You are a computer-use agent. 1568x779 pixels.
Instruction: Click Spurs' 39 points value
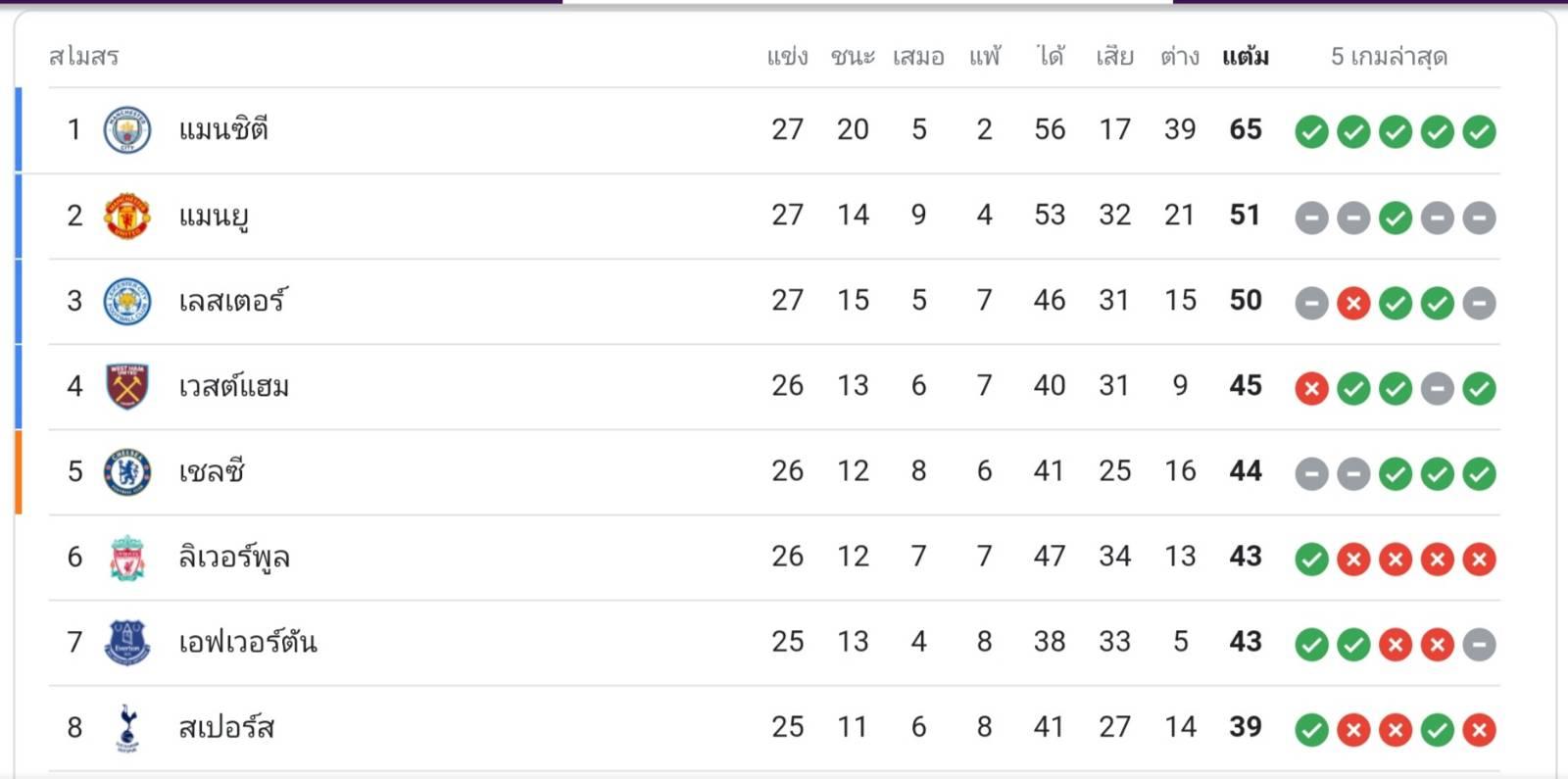tap(1246, 727)
